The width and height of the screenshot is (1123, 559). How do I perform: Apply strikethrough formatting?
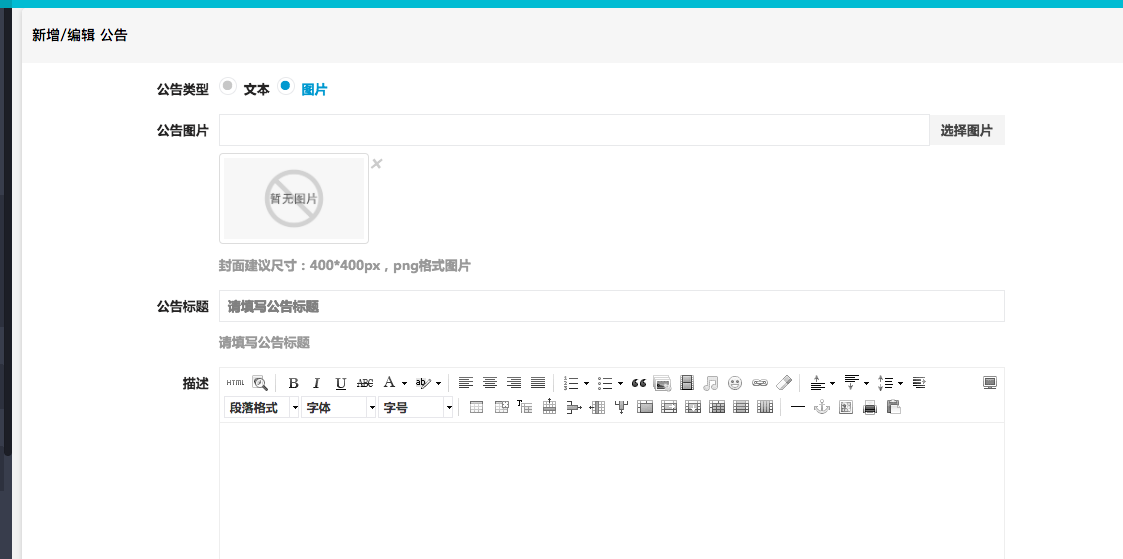point(365,383)
